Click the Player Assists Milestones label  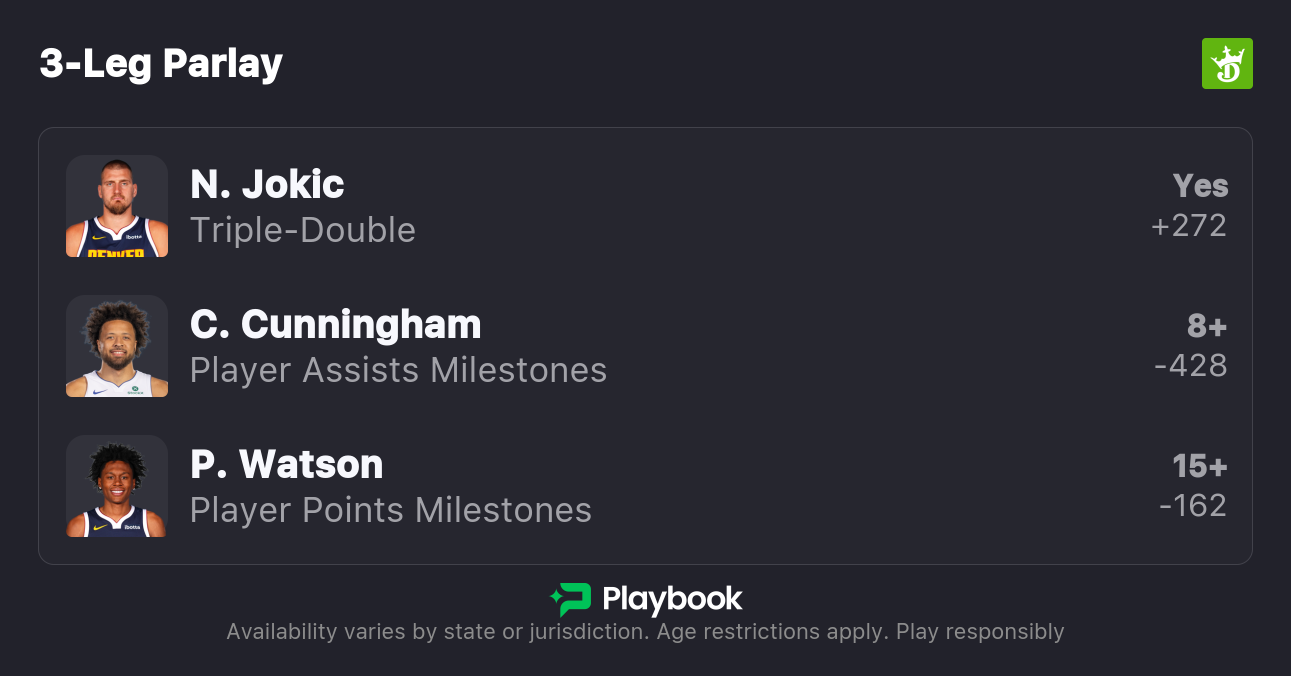pyautogui.click(x=398, y=370)
